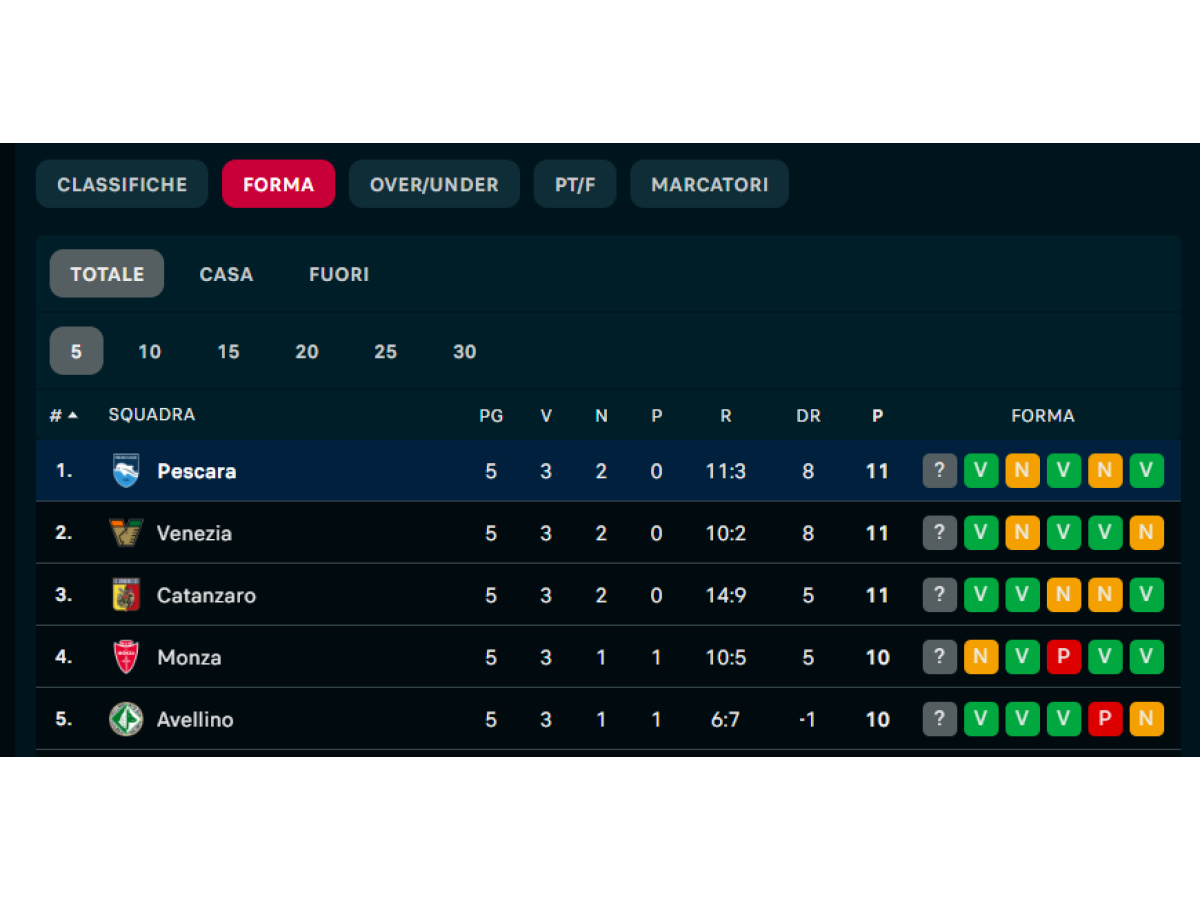Viewport: 1200px width, 900px height.
Task: Open the MARCATORI tab
Action: 709,184
